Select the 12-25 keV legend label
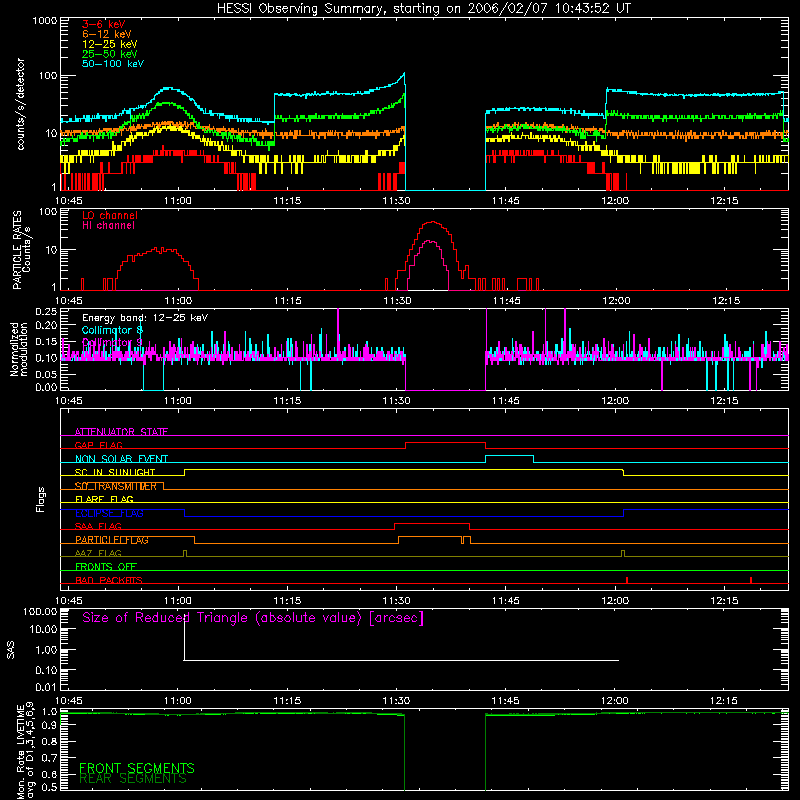Image resolution: width=800 pixels, height=800 pixels. coord(110,44)
